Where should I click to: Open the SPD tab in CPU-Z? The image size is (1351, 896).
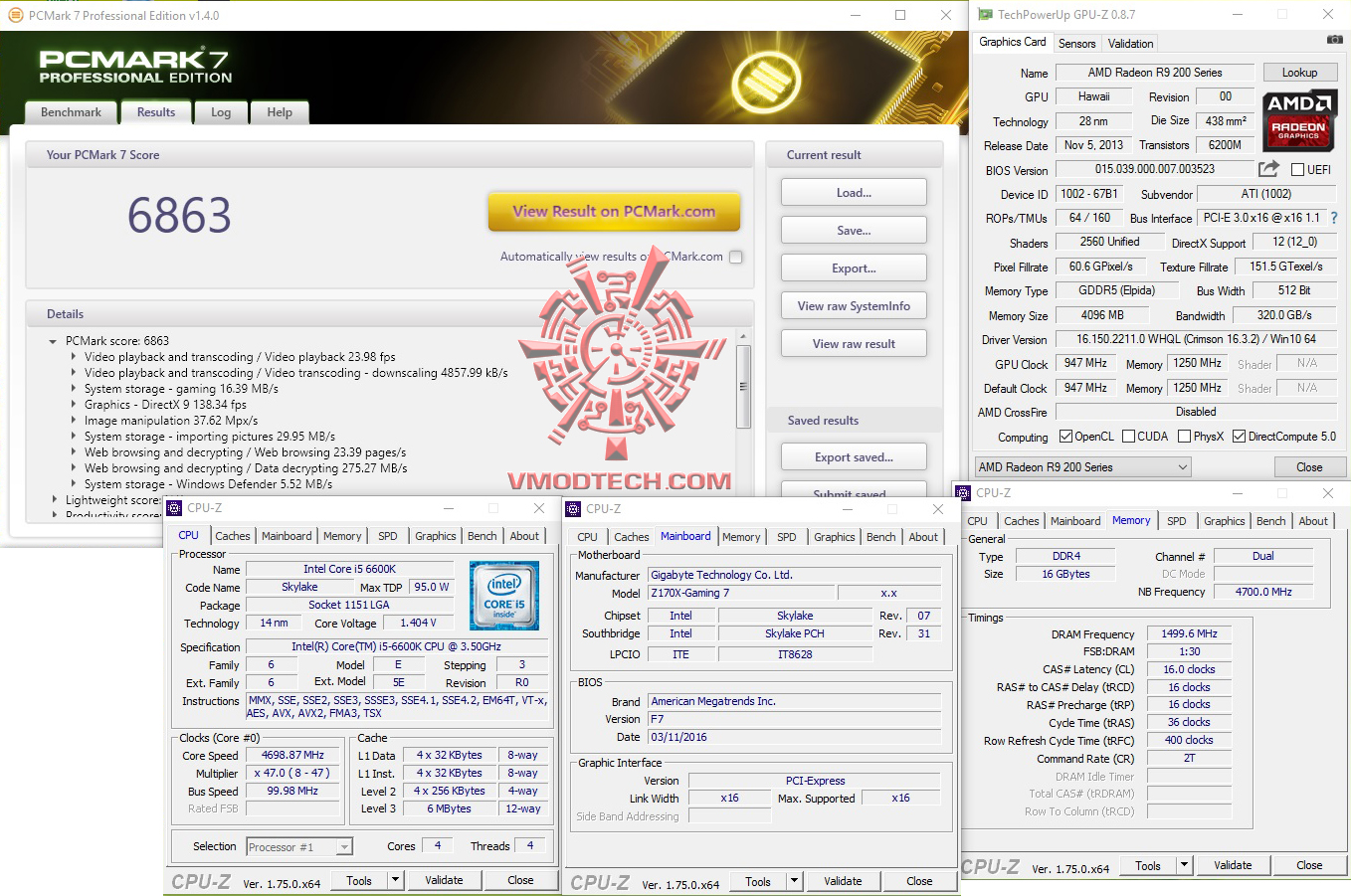point(387,536)
